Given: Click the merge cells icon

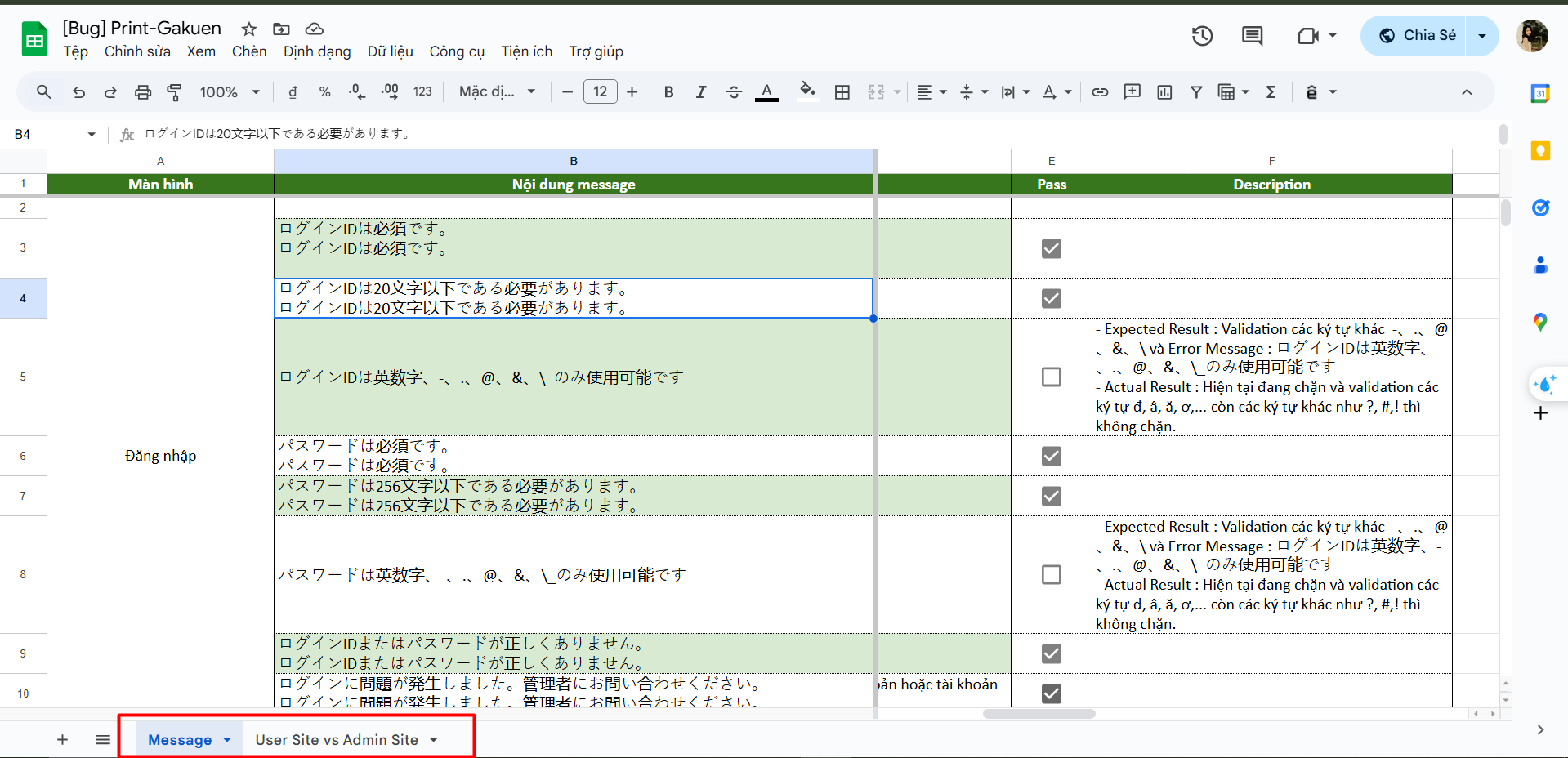Looking at the screenshot, I should [x=876, y=92].
